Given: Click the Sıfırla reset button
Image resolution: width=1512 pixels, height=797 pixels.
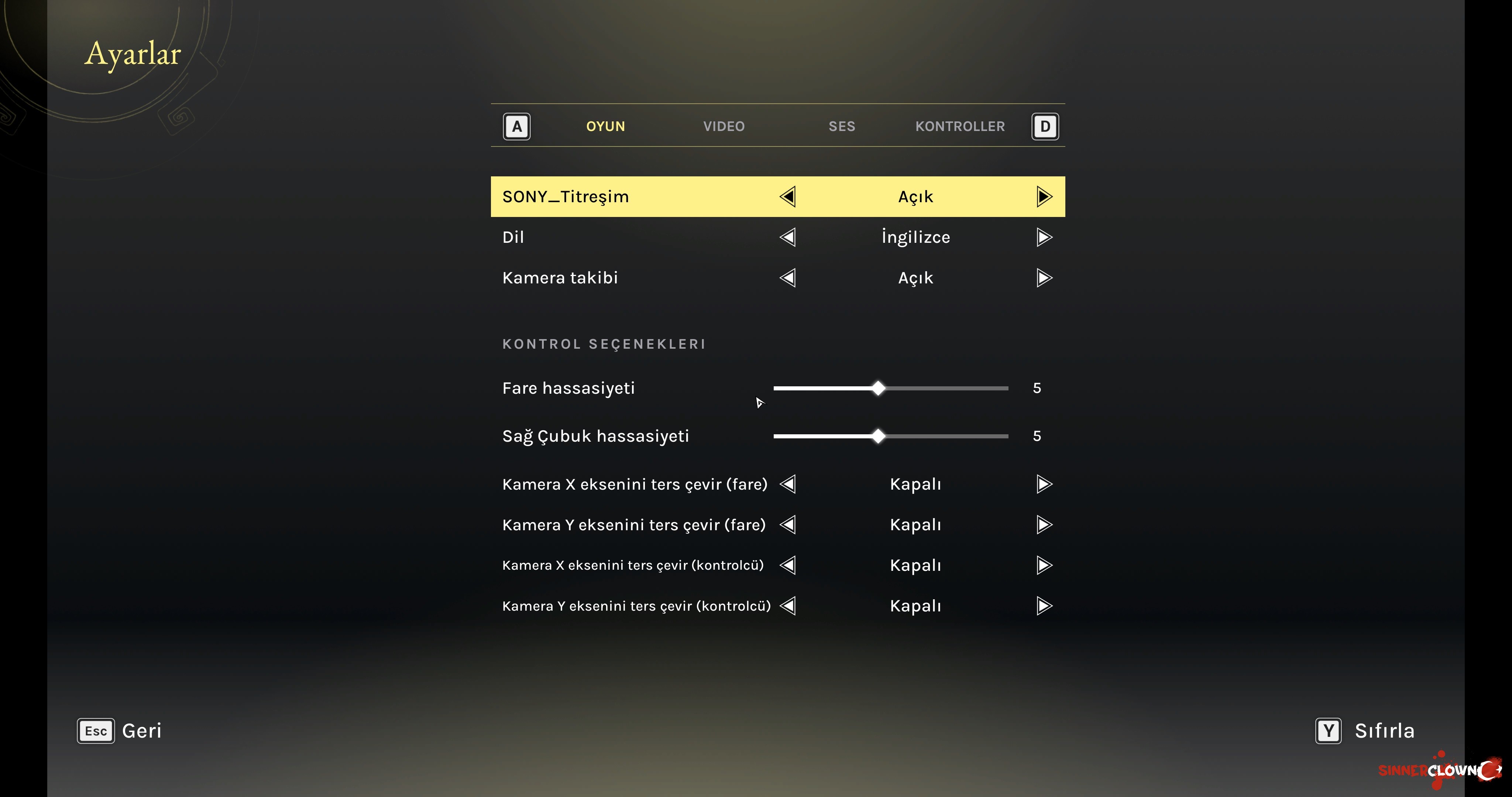Looking at the screenshot, I should tap(1384, 731).
